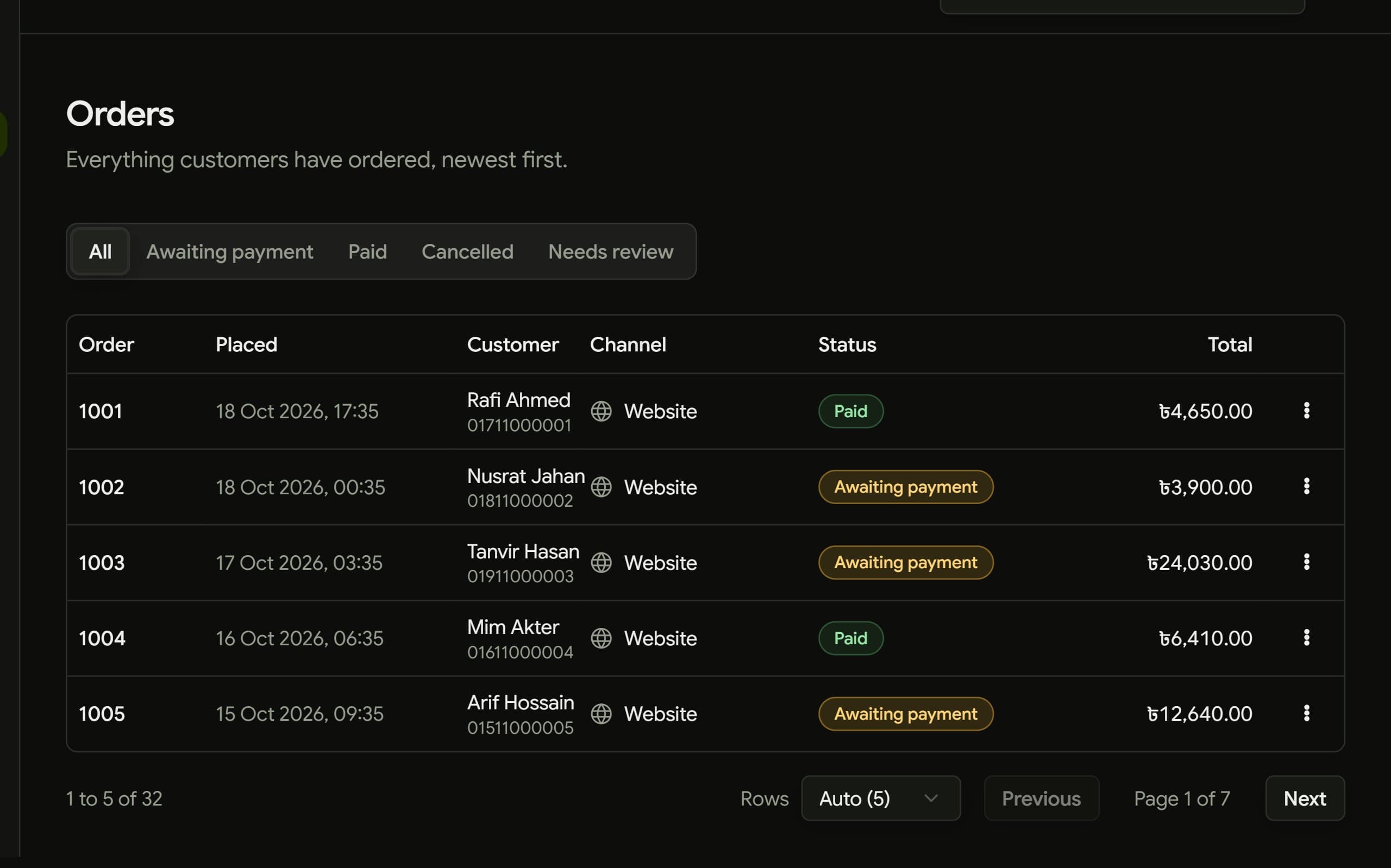Click the globe icon in Arif Hossain's row
1391x868 pixels.
point(601,714)
